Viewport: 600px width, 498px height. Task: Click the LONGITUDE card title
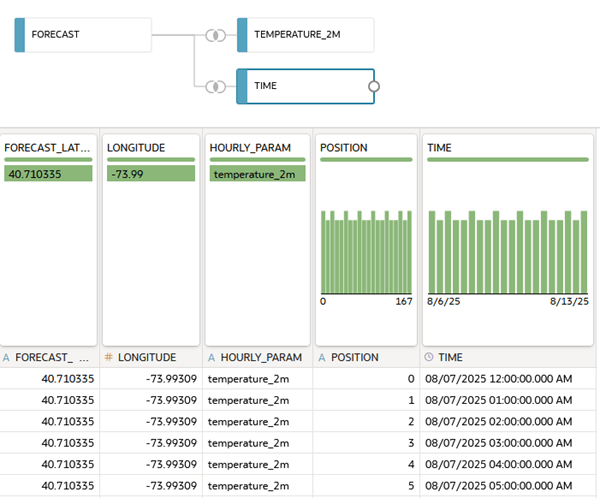[136, 148]
